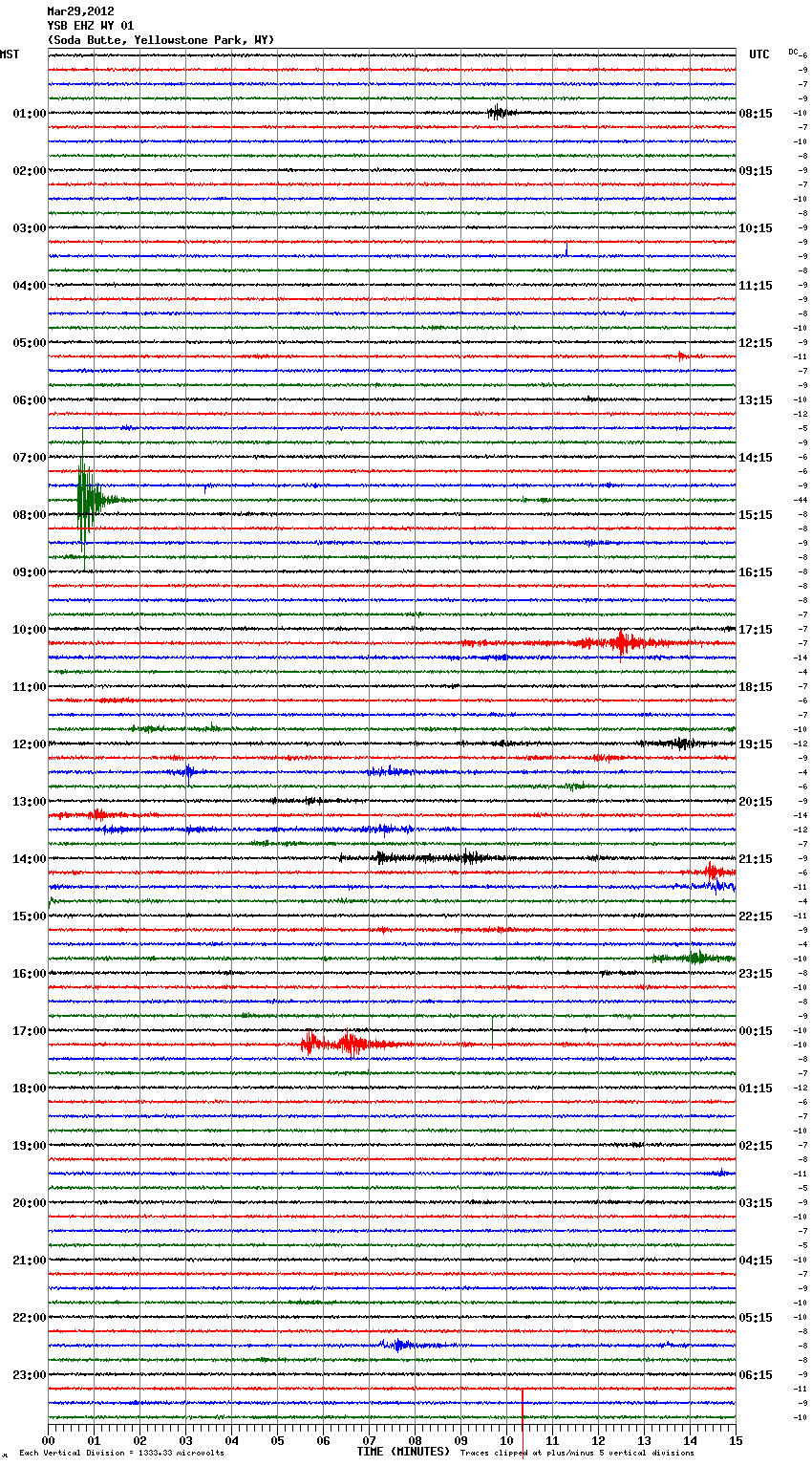The height and width of the screenshot is (1466, 812).
Task: Select the 08:00 MST time label
Action: pyautogui.click(x=30, y=515)
